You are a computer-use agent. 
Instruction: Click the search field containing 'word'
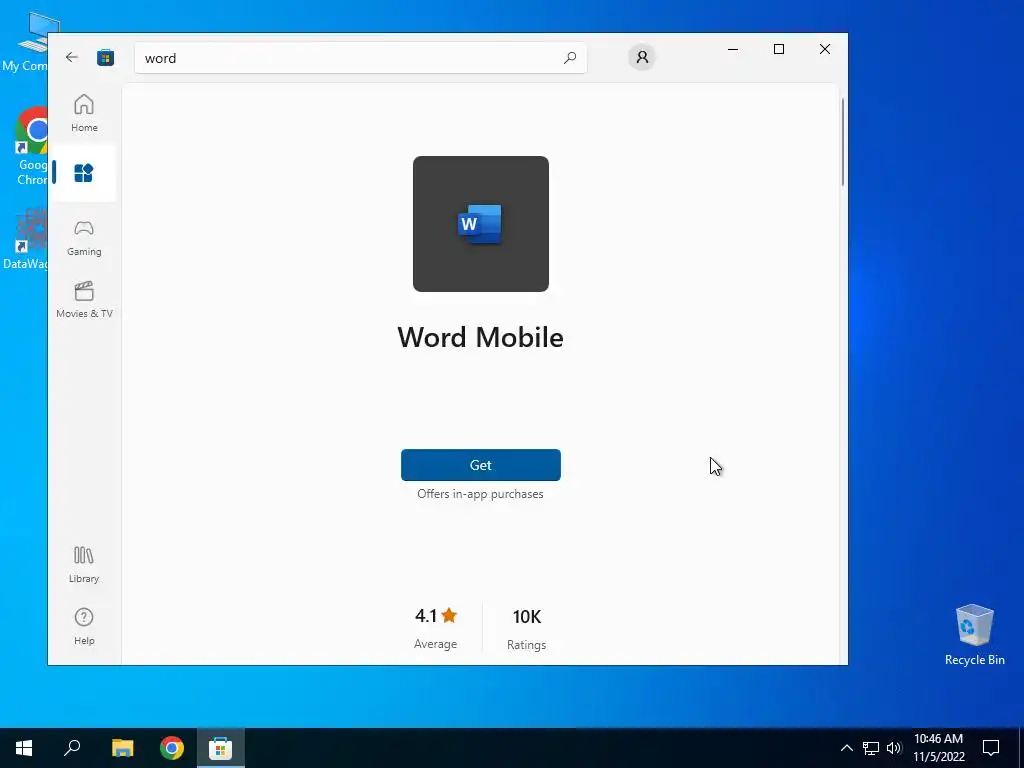pos(360,57)
